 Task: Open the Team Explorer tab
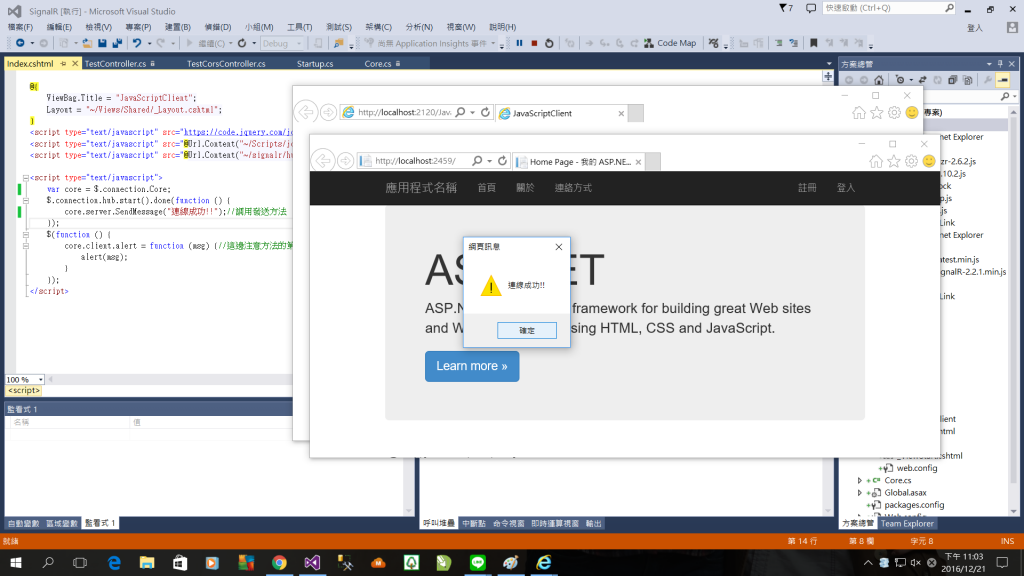(907, 524)
